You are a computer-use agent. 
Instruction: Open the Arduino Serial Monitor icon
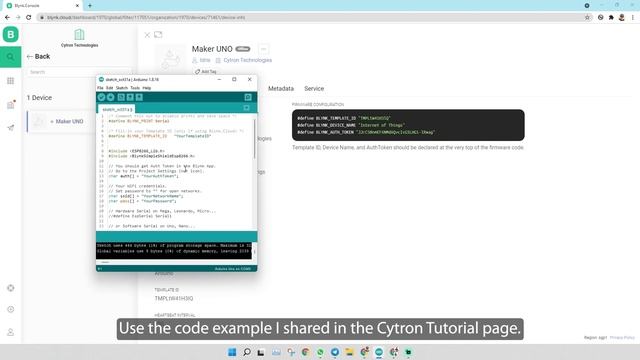click(248, 97)
